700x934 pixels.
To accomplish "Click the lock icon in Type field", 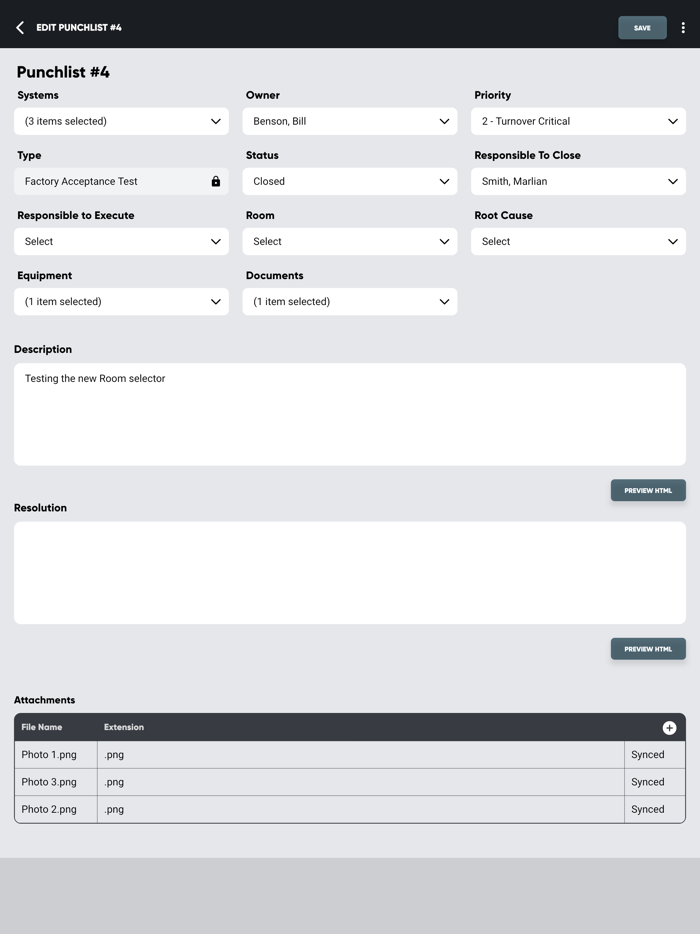I will tap(215, 182).
